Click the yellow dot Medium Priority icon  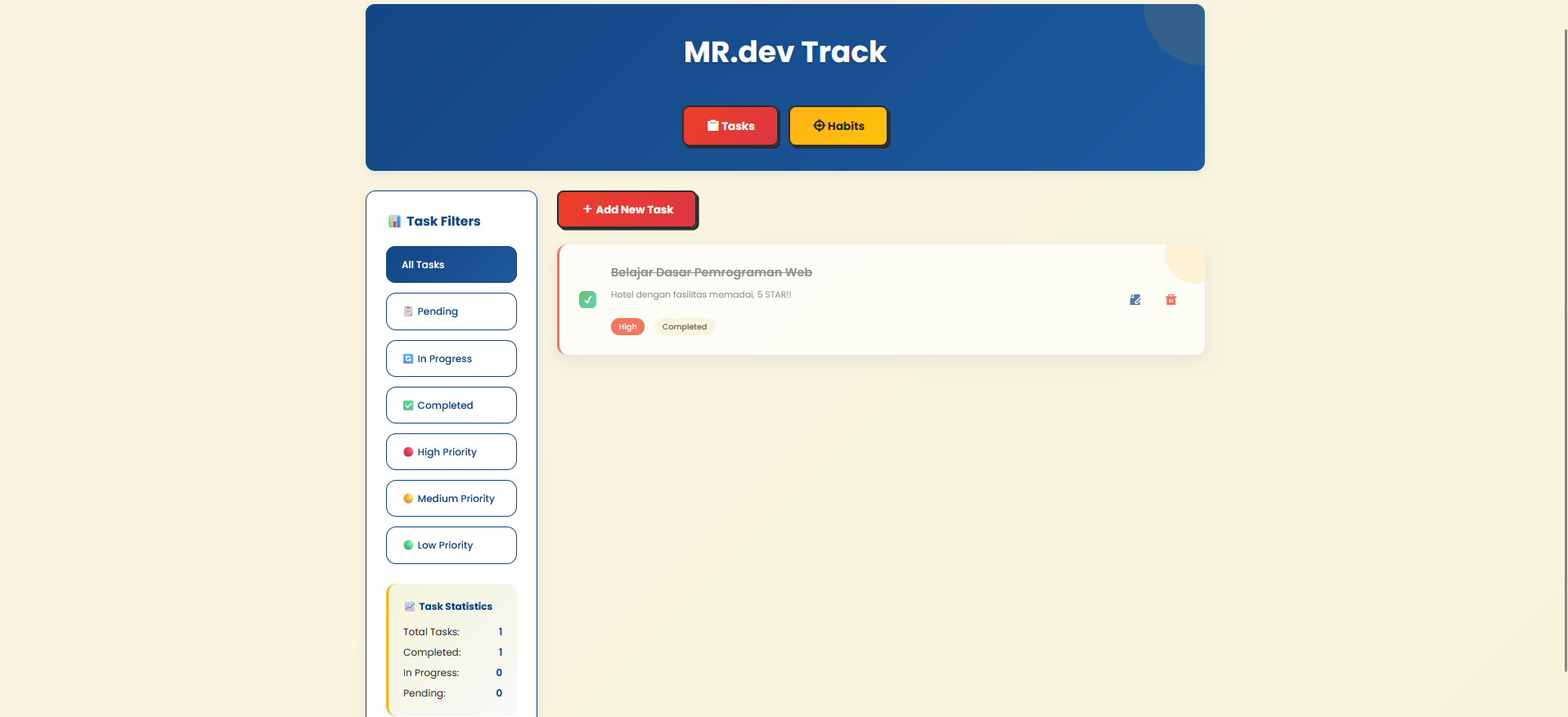click(x=408, y=499)
